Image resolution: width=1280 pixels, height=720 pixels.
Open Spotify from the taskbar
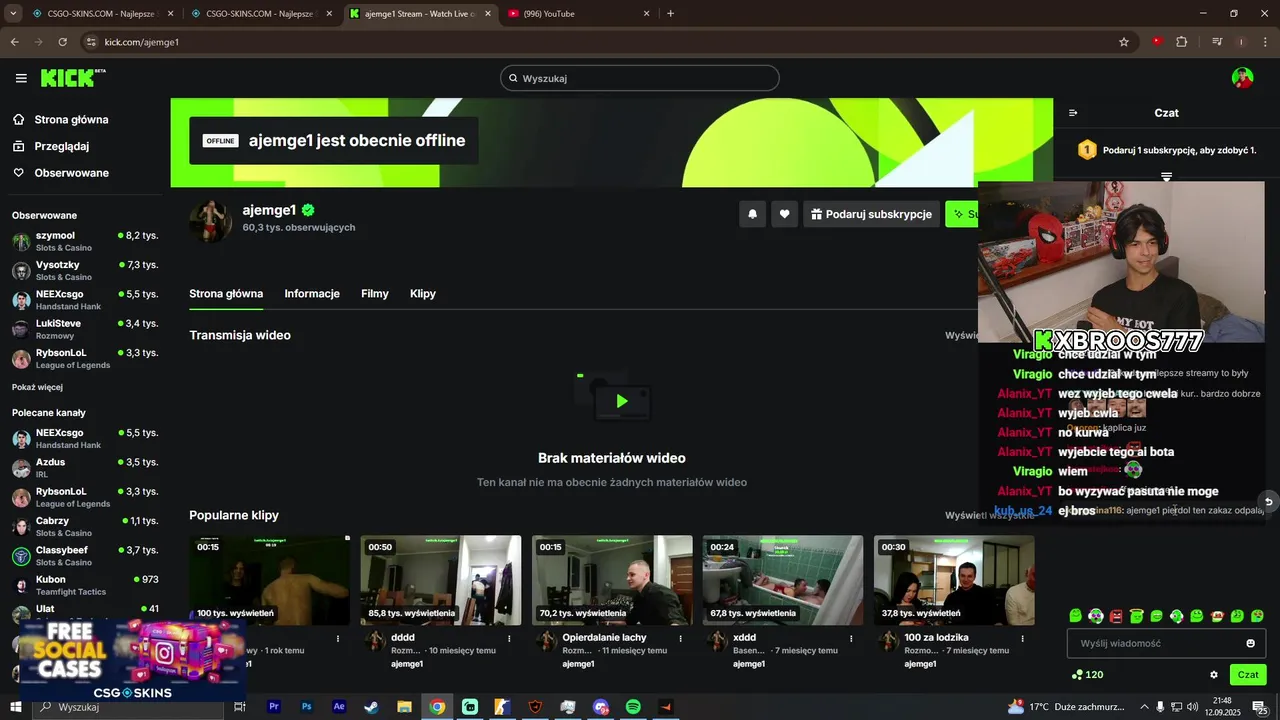(633, 707)
